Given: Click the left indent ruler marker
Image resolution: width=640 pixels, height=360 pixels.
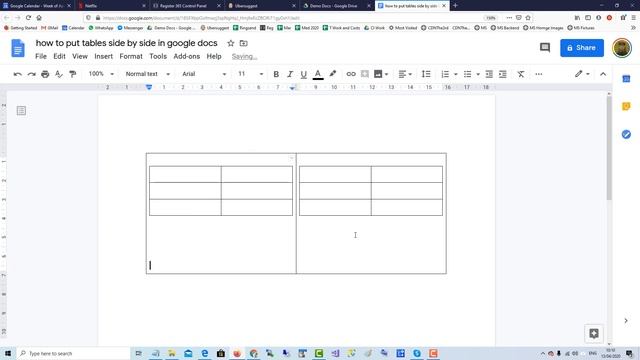Looking at the screenshot, I should click(x=149, y=87).
